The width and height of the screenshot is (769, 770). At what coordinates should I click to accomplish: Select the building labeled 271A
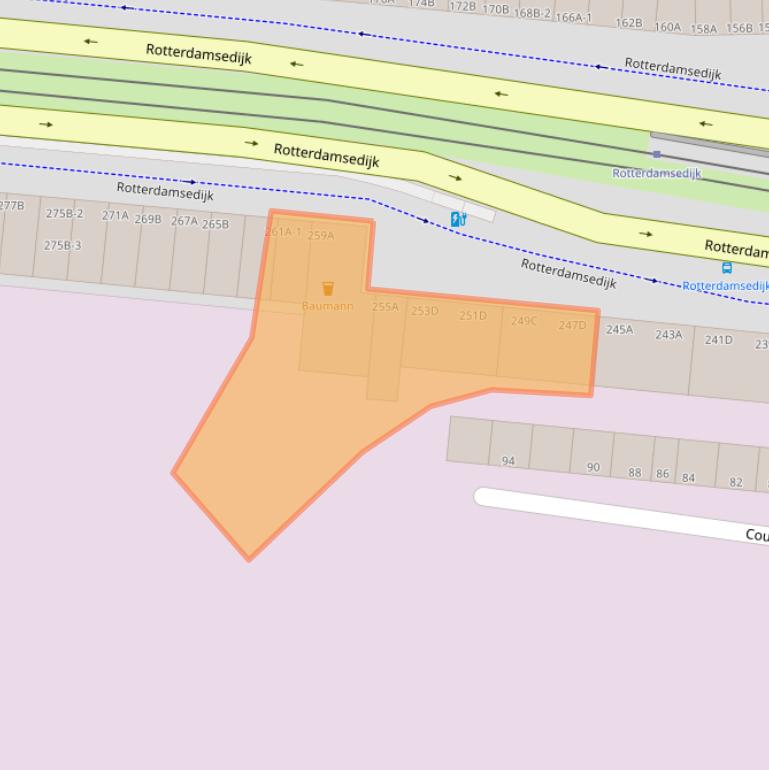[x=115, y=216]
